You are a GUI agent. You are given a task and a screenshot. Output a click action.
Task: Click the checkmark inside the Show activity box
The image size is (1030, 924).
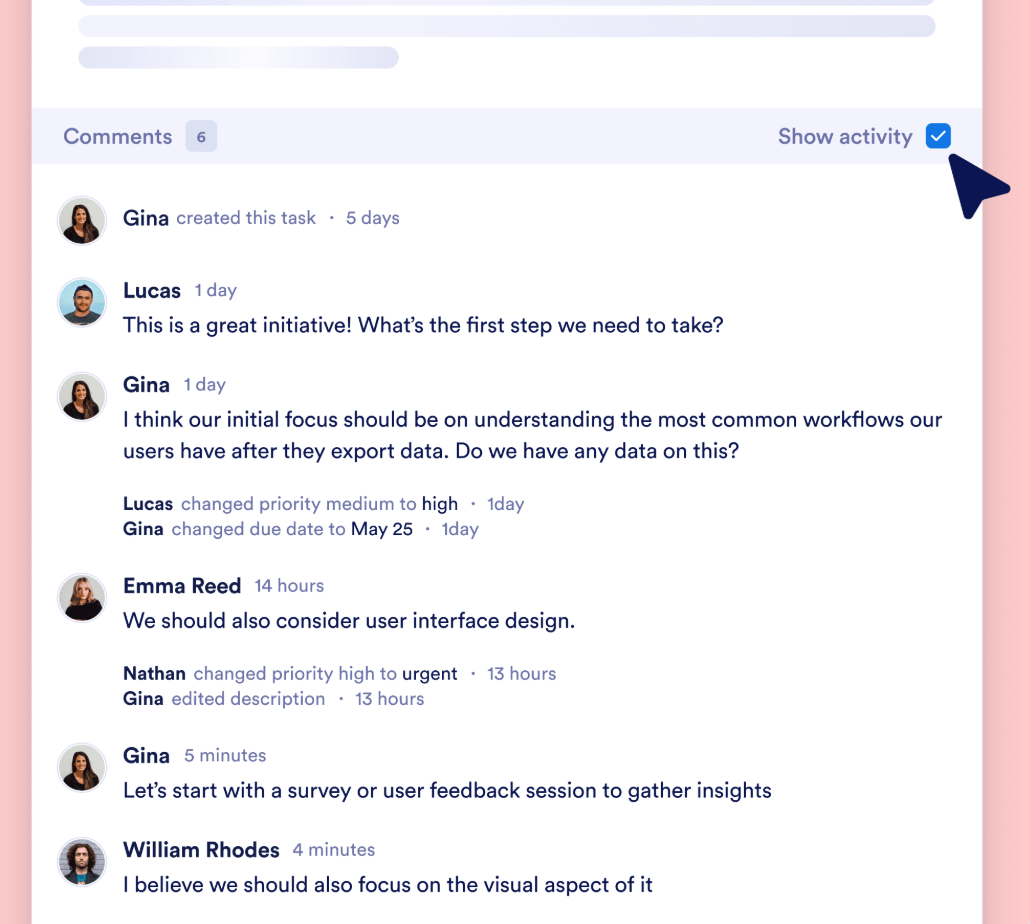coord(938,135)
